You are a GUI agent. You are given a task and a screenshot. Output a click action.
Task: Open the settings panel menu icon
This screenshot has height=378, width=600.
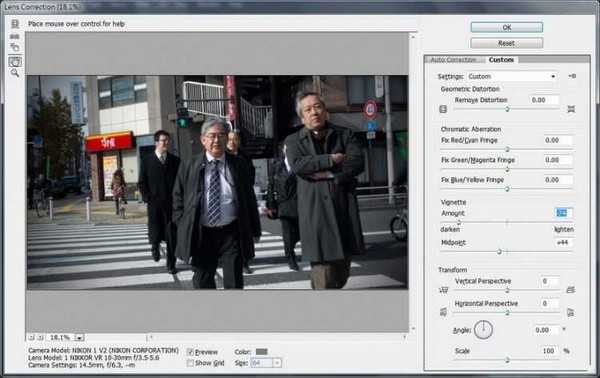tap(572, 76)
